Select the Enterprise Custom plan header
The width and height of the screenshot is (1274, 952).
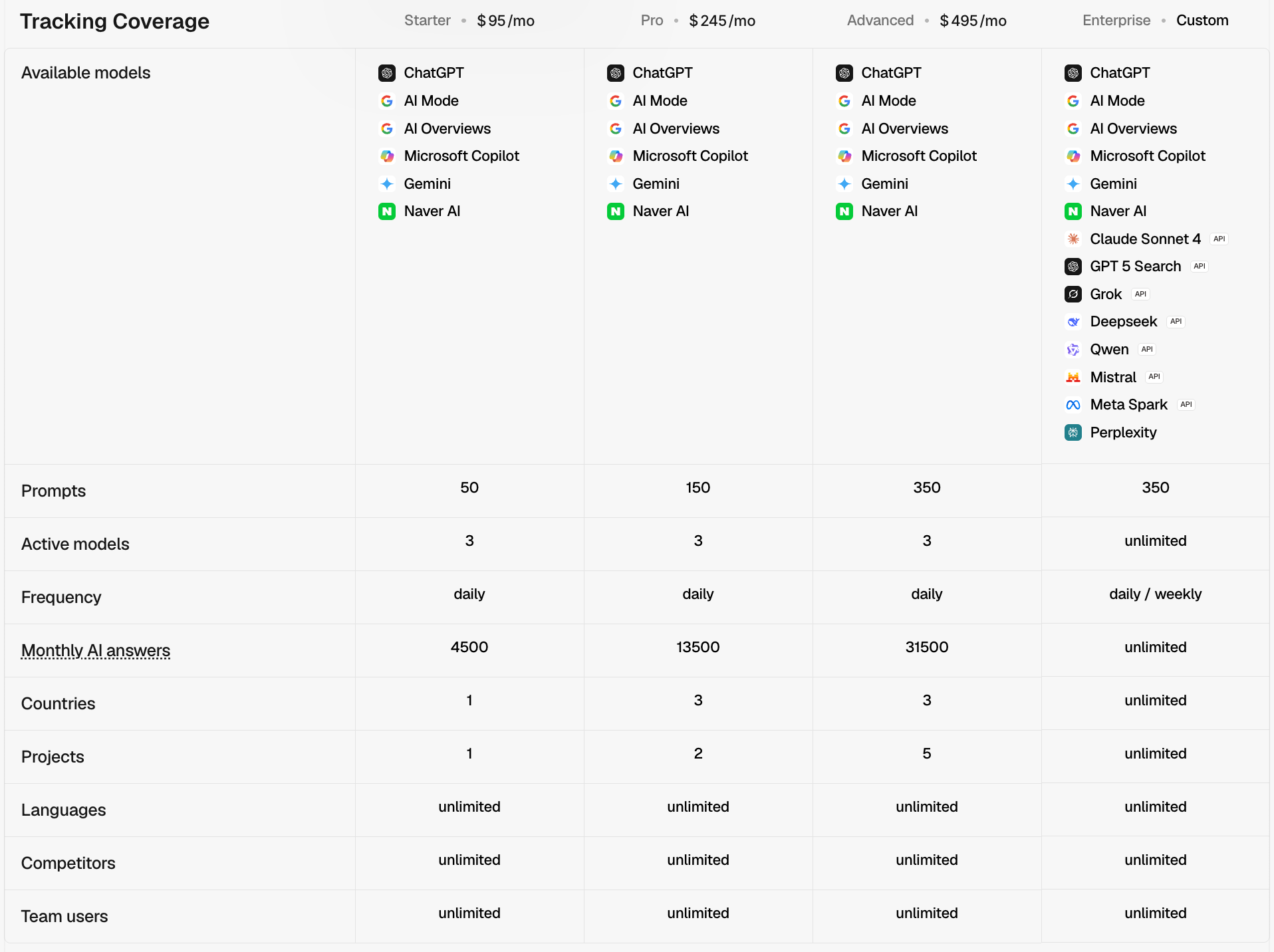[1156, 21]
